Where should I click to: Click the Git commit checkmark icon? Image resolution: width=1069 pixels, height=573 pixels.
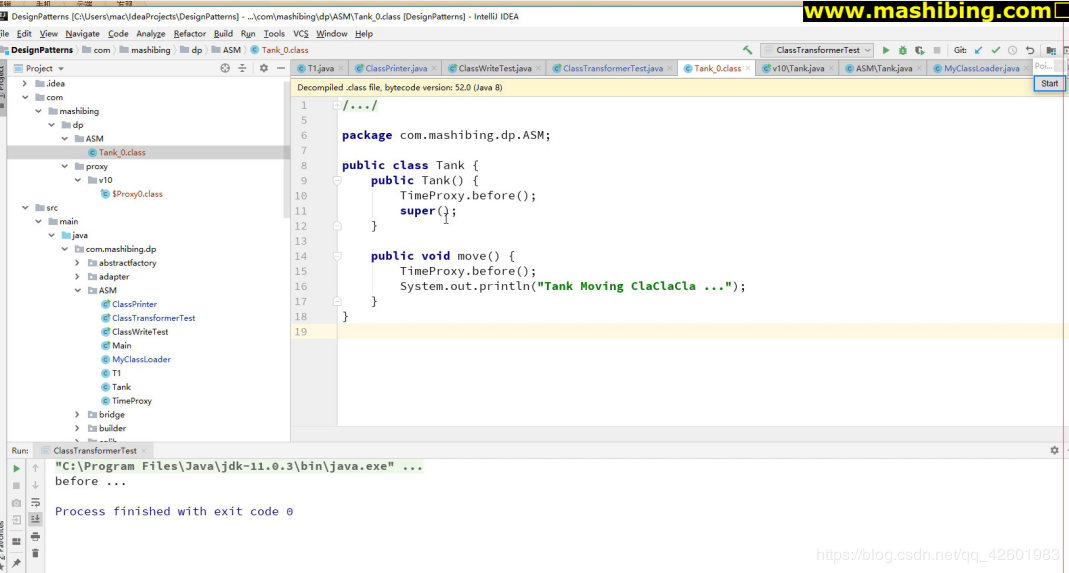pyautogui.click(x=995, y=50)
